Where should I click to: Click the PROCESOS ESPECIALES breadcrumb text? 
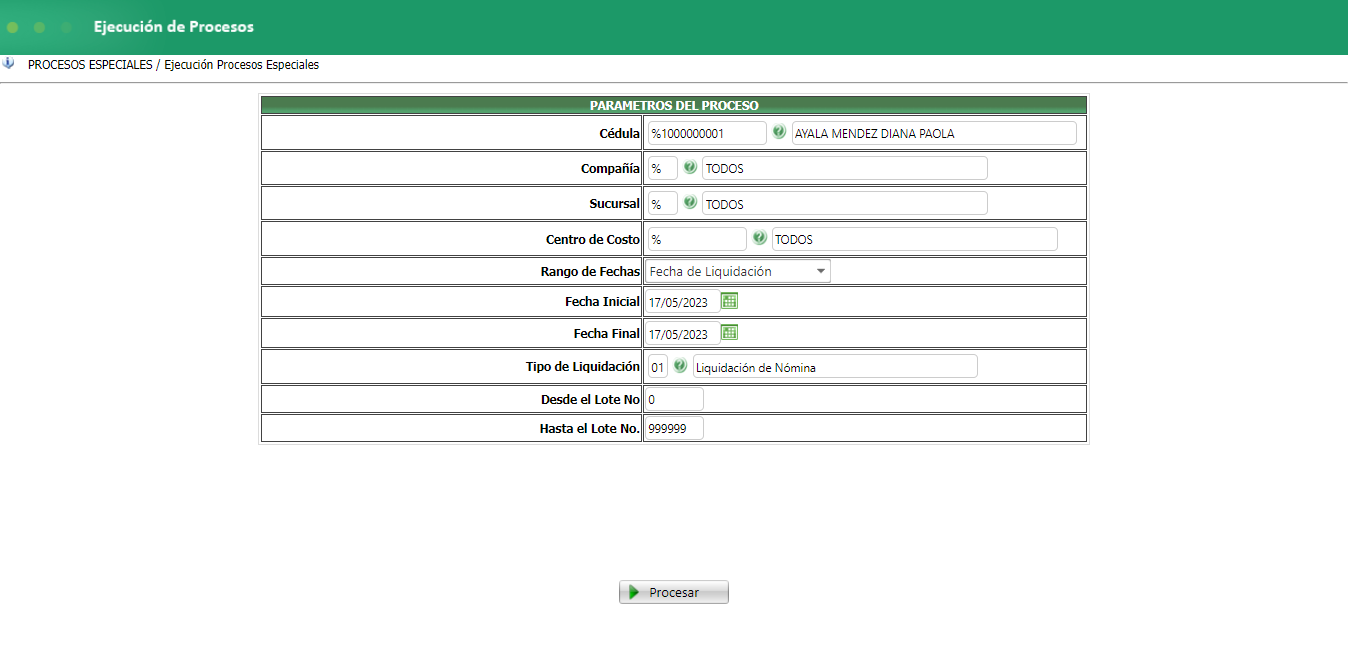tap(90, 64)
